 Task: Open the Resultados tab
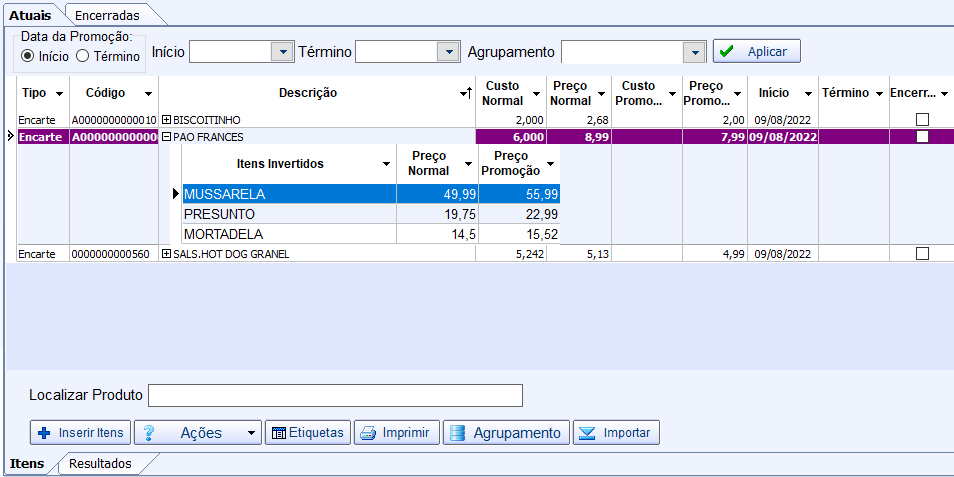100,463
